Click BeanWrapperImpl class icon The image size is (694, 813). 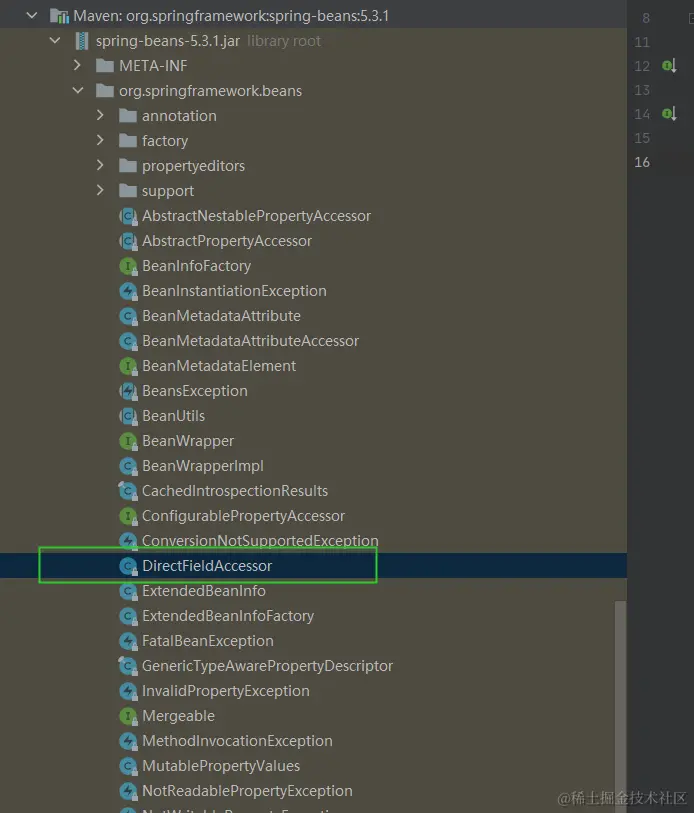(x=128, y=466)
